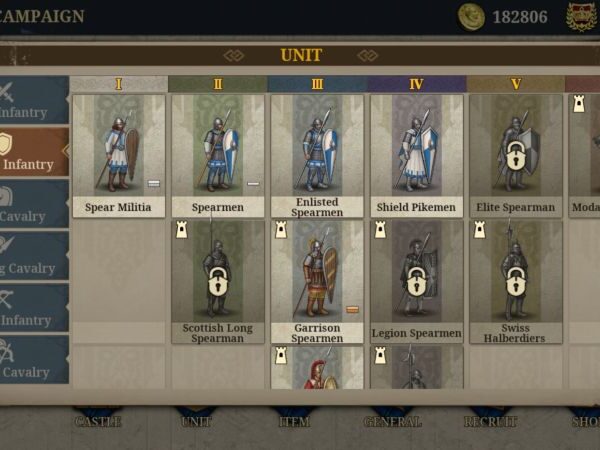Click castle tower icon on Garrison Spearmen
The image size is (600, 450).
pyautogui.click(x=281, y=230)
